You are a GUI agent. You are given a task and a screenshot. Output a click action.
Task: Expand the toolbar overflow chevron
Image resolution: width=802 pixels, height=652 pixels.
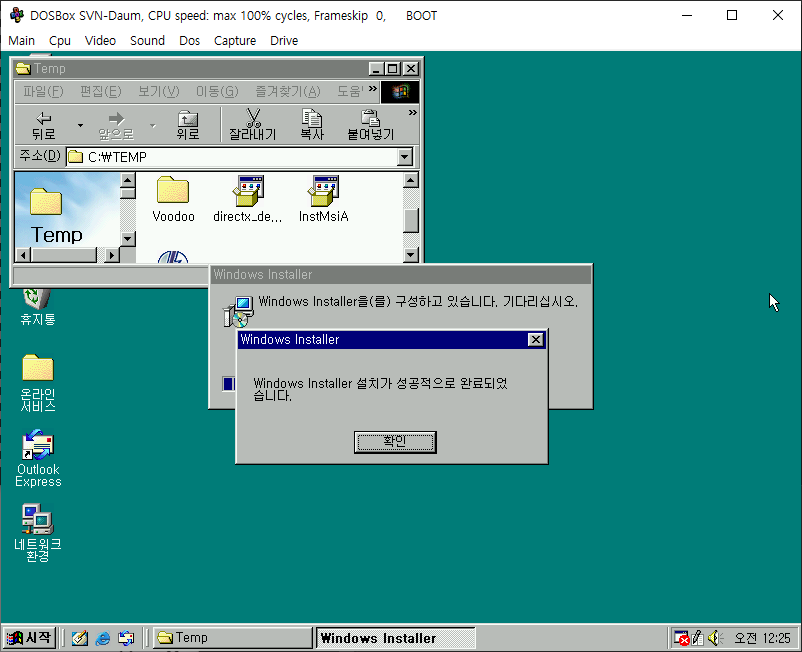click(x=412, y=113)
